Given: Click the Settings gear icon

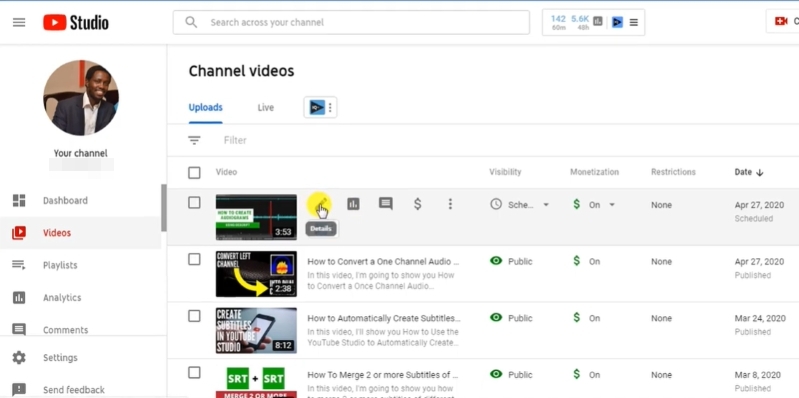Looking at the screenshot, I should (x=19, y=358).
